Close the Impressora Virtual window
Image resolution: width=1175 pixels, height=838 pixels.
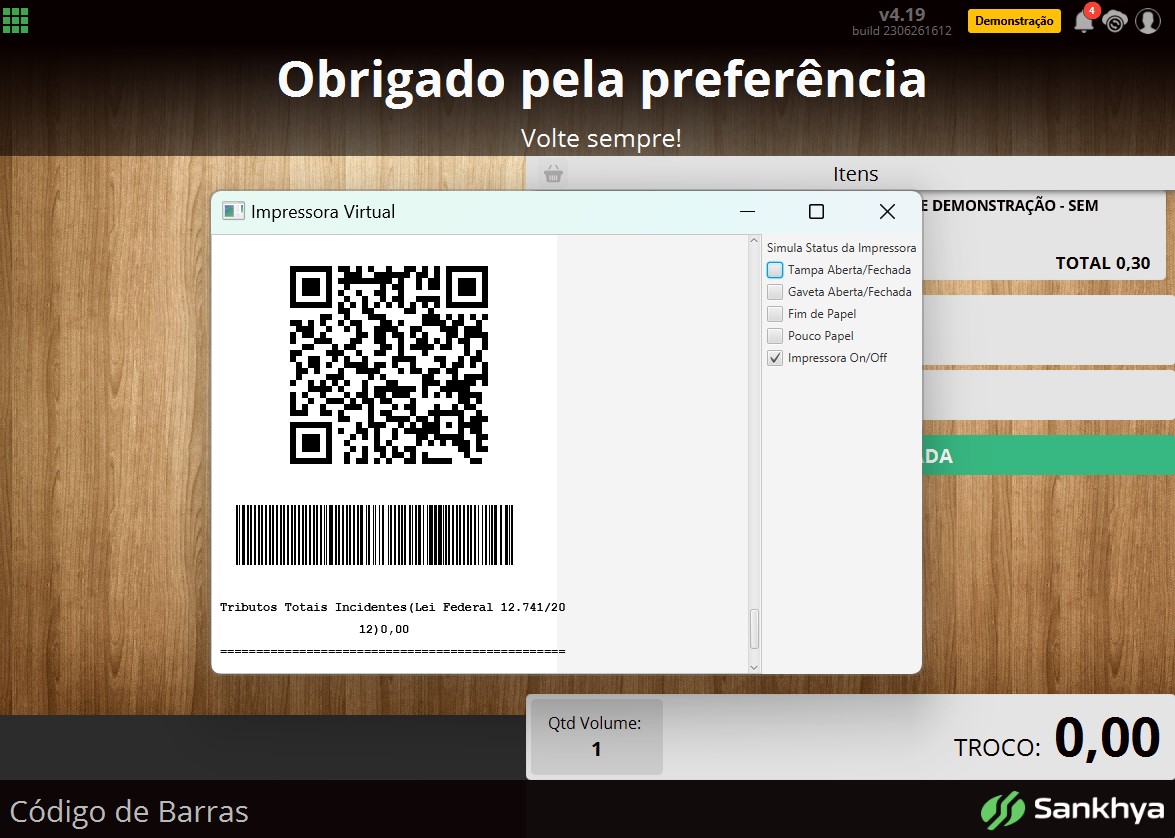[x=887, y=211]
